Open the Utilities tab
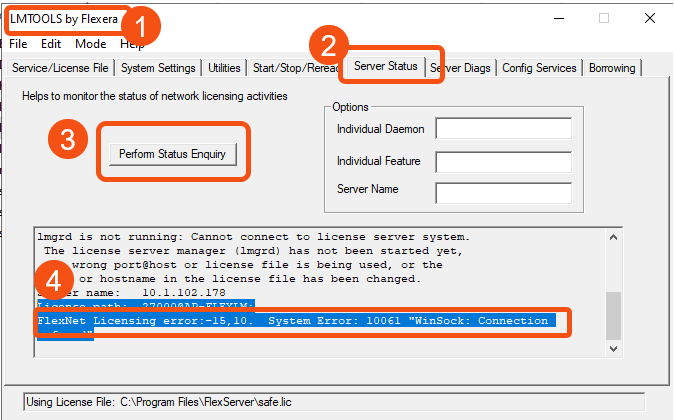 (224, 68)
